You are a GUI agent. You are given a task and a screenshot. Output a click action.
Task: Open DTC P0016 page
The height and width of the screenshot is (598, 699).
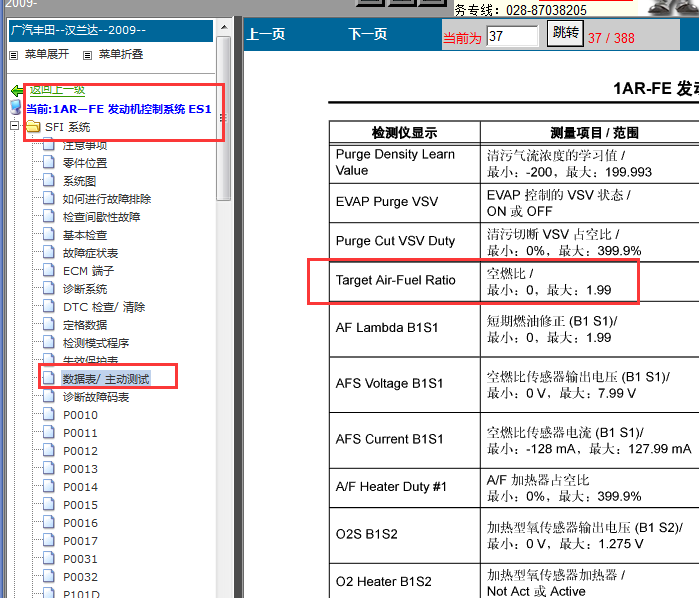80,523
